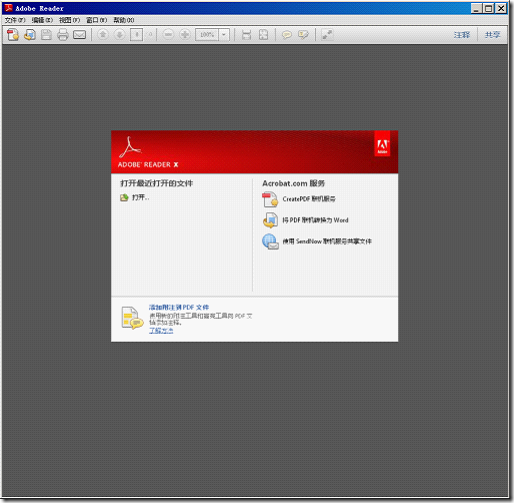Click the Adobe logo in red banner

[x=382, y=144]
